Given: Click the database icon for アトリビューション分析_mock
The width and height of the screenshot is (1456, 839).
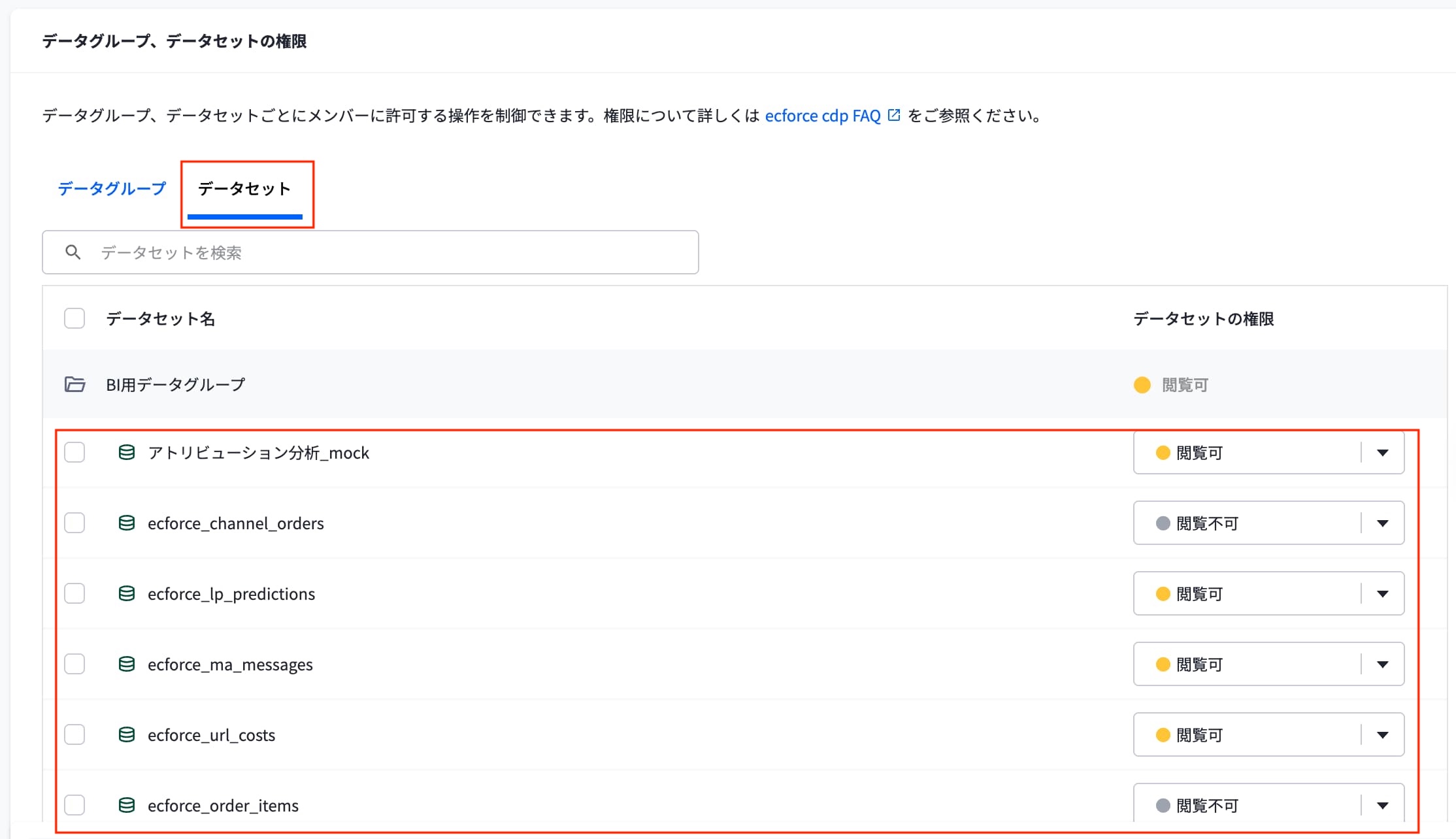Looking at the screenshot, I should click(127, 452).
